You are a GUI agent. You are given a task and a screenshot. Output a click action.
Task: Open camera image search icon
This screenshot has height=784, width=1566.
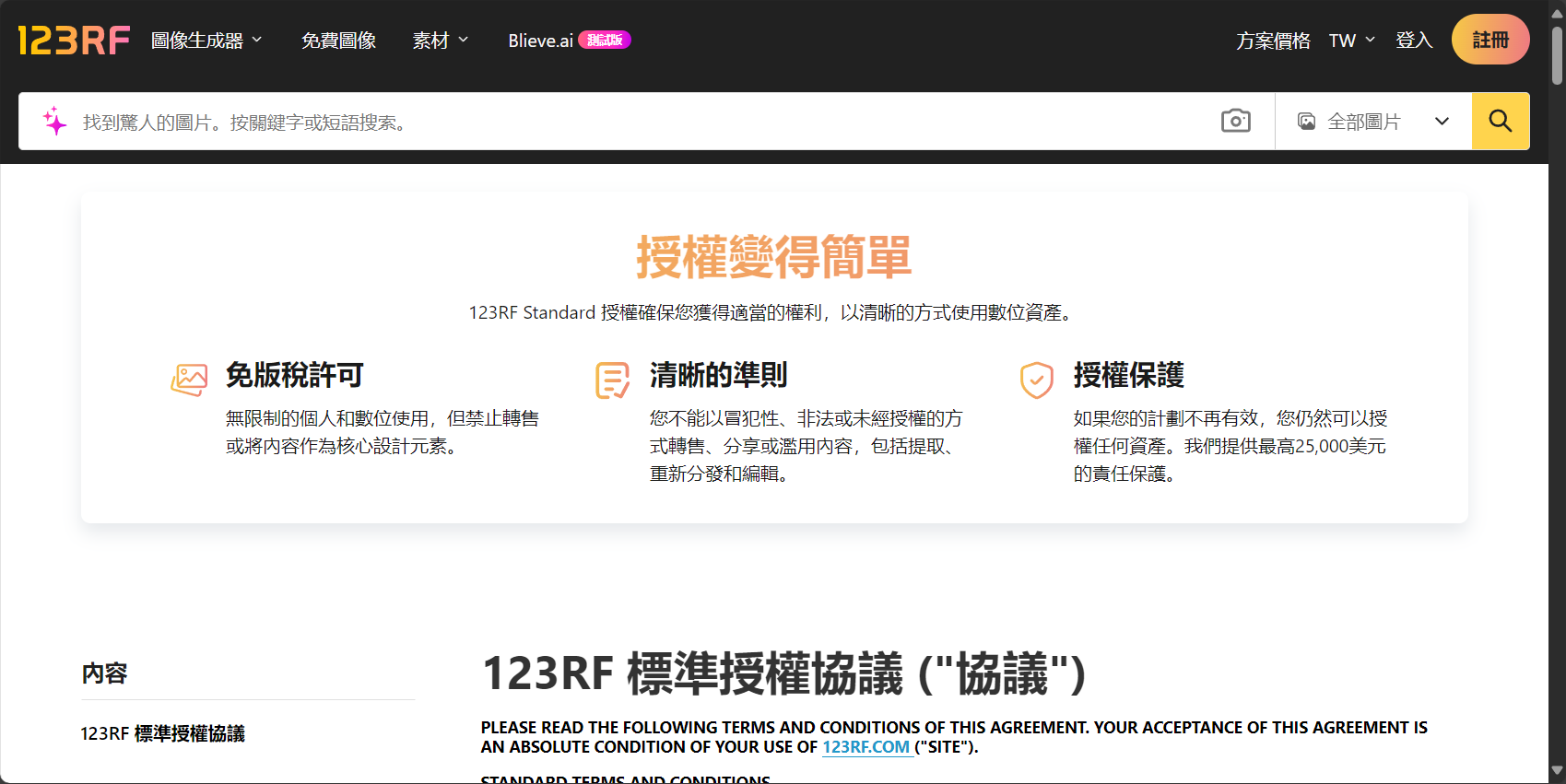tap(1235, 121)
